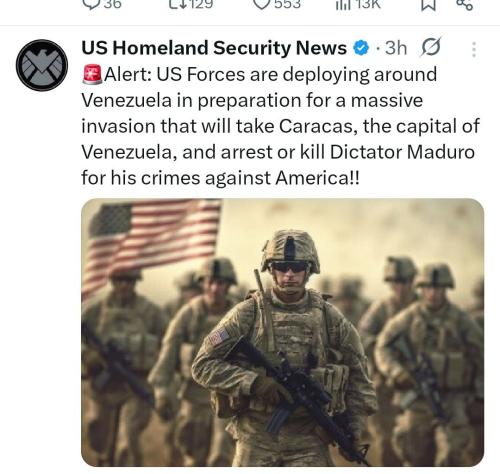Click the 13K views count

point(367,4)
